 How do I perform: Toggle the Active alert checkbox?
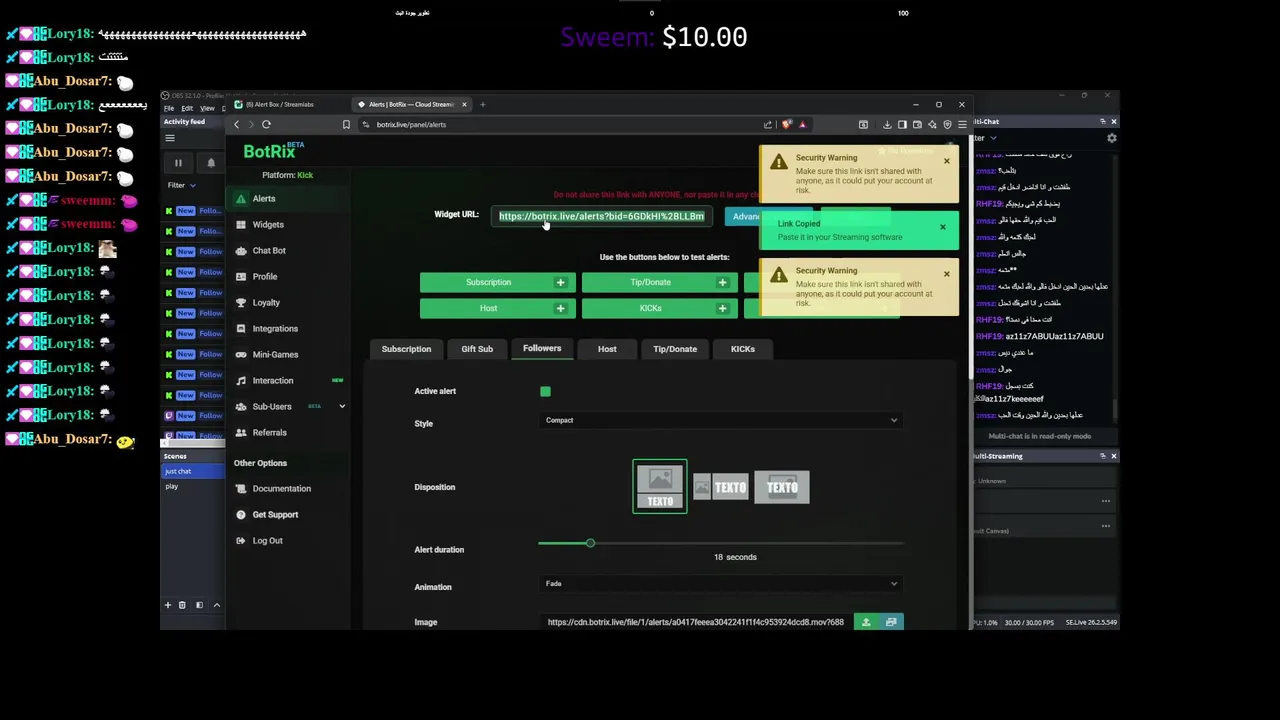(x=545, y=392)
